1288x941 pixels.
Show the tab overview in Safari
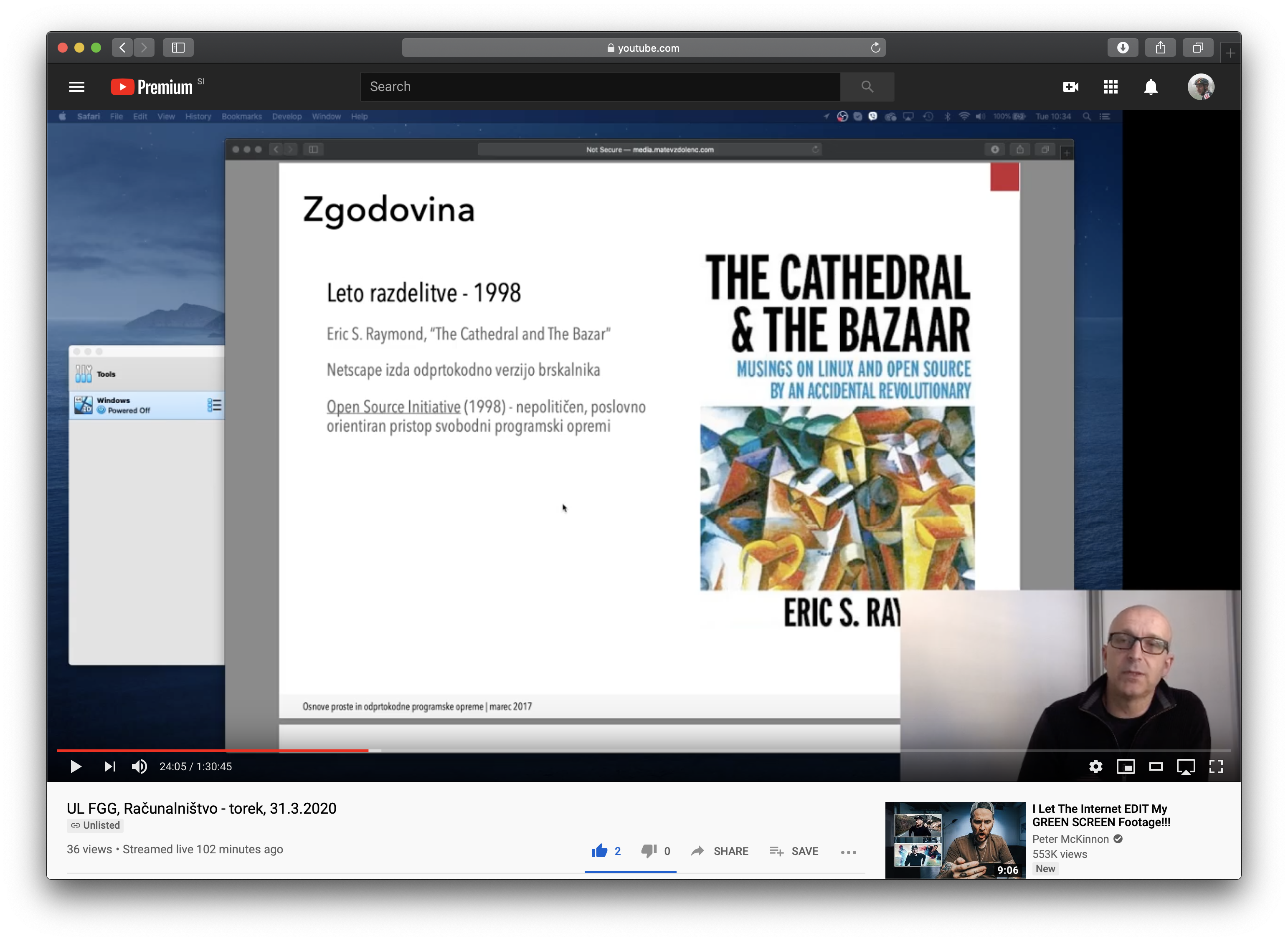[1197, 48]
